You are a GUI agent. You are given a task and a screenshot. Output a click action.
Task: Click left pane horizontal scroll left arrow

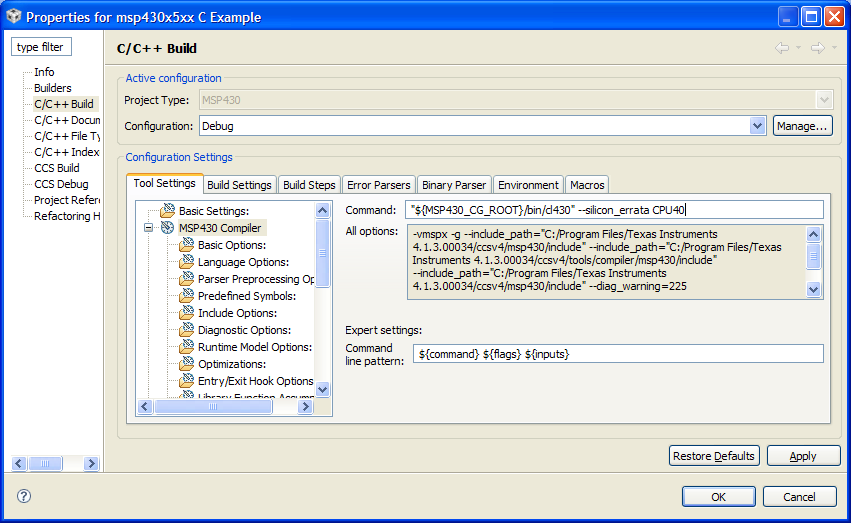click(x=19, y=463)
